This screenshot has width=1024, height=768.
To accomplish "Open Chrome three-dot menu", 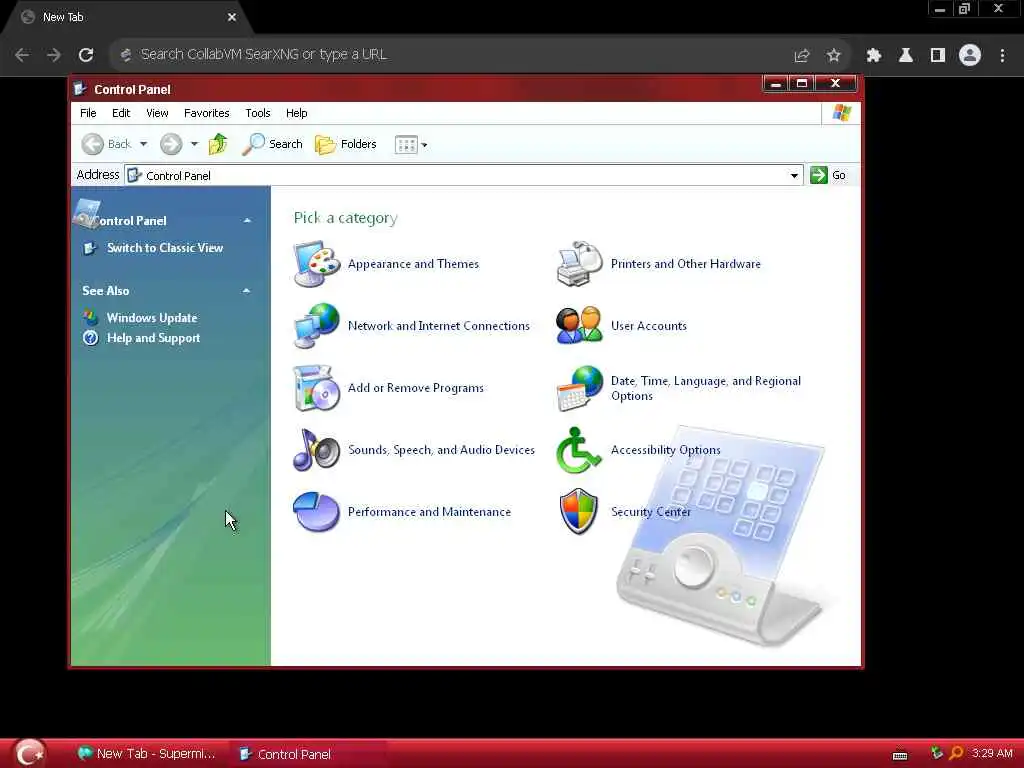I will pyautogui.click(x=1002, y=56).
